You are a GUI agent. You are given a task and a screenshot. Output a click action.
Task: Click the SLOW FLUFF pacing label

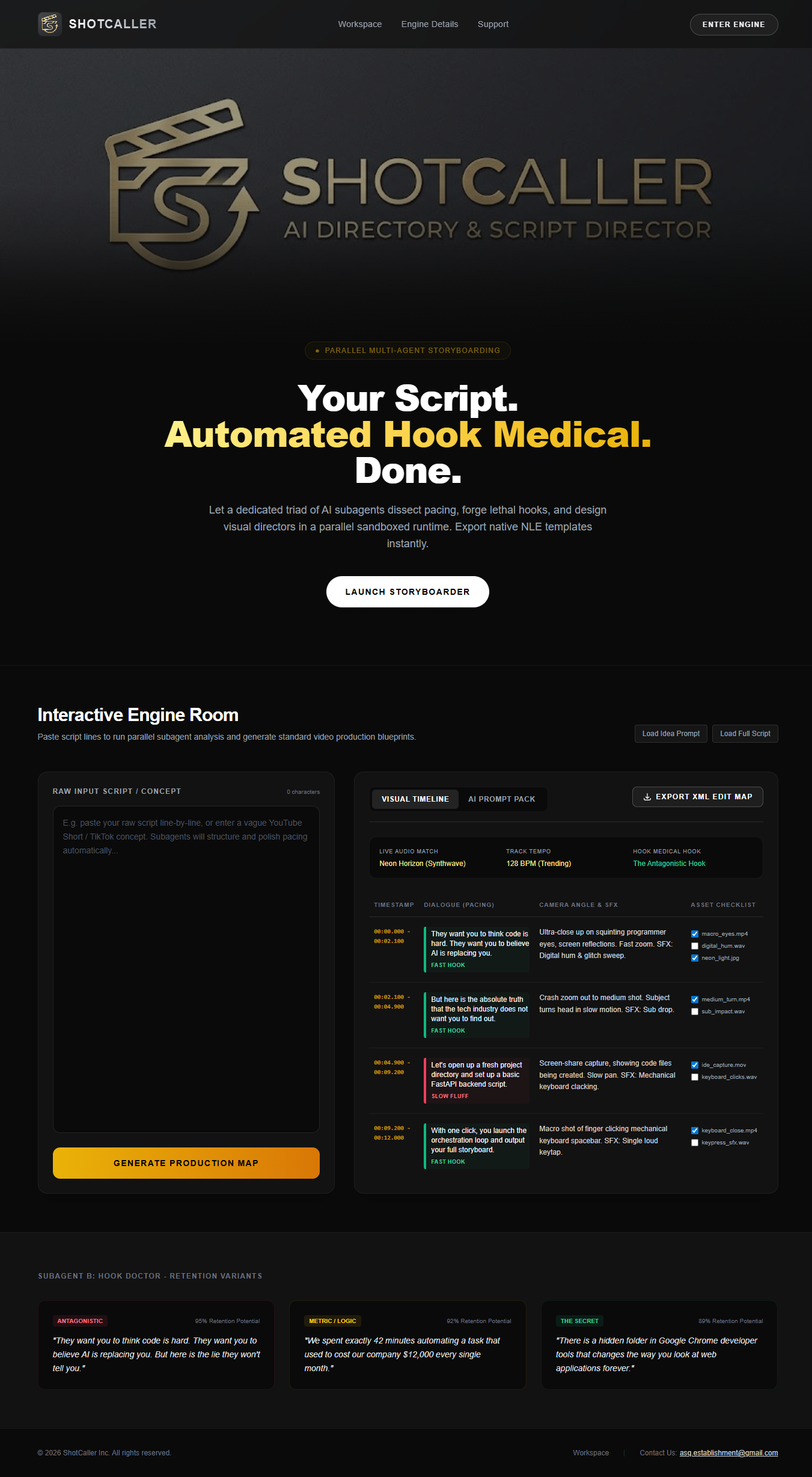point(450,1096)
